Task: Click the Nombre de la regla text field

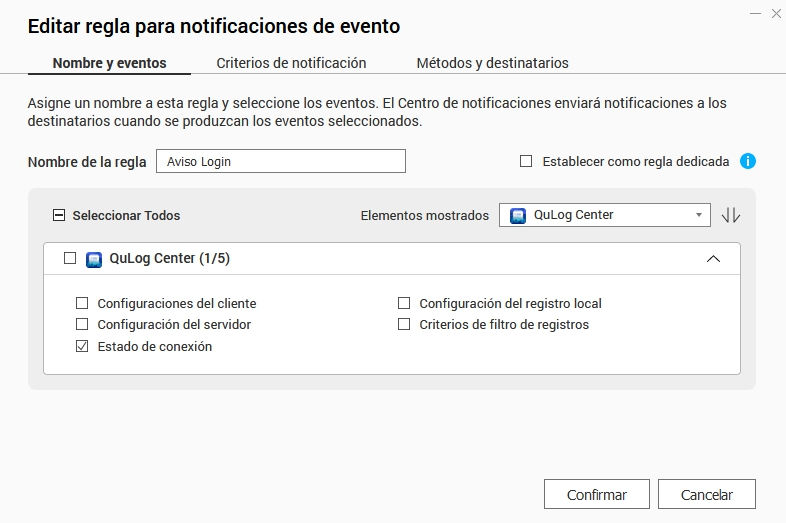Action: click(x=280, y=161)
